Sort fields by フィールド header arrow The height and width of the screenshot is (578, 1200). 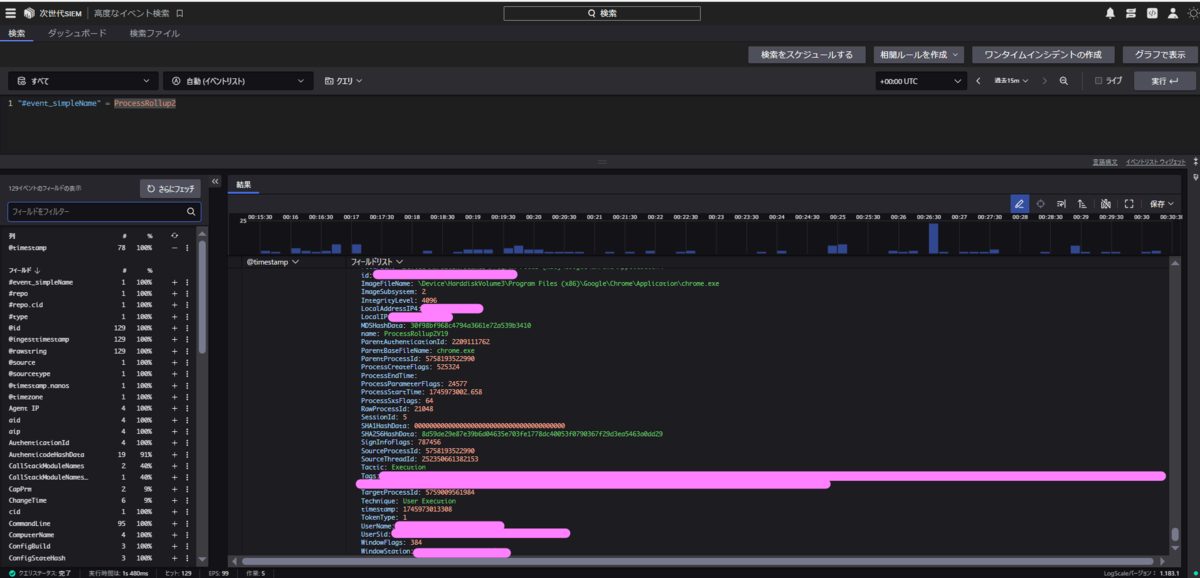pyautogui.click(x=38, y=270)
